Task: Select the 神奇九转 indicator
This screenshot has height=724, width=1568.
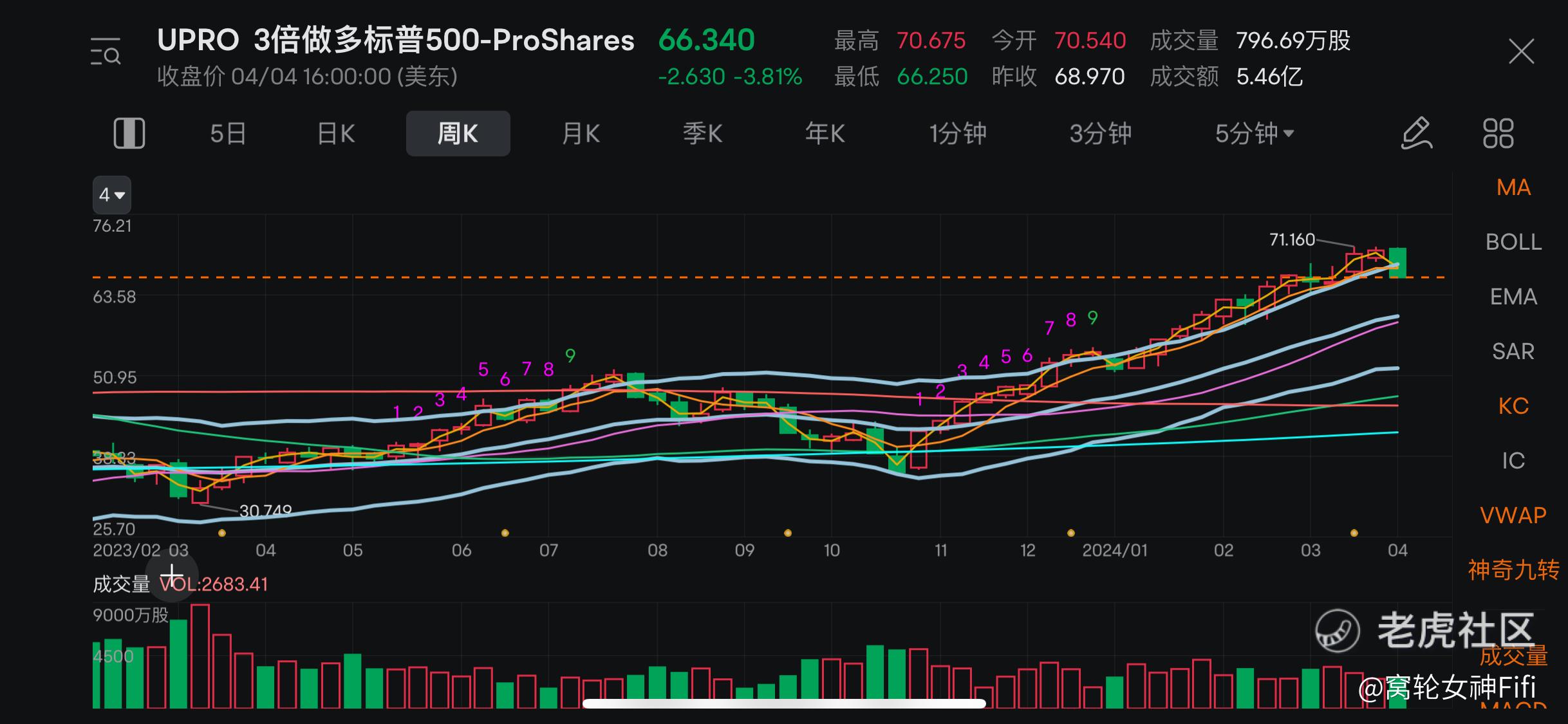Action: coord(1513,570)
